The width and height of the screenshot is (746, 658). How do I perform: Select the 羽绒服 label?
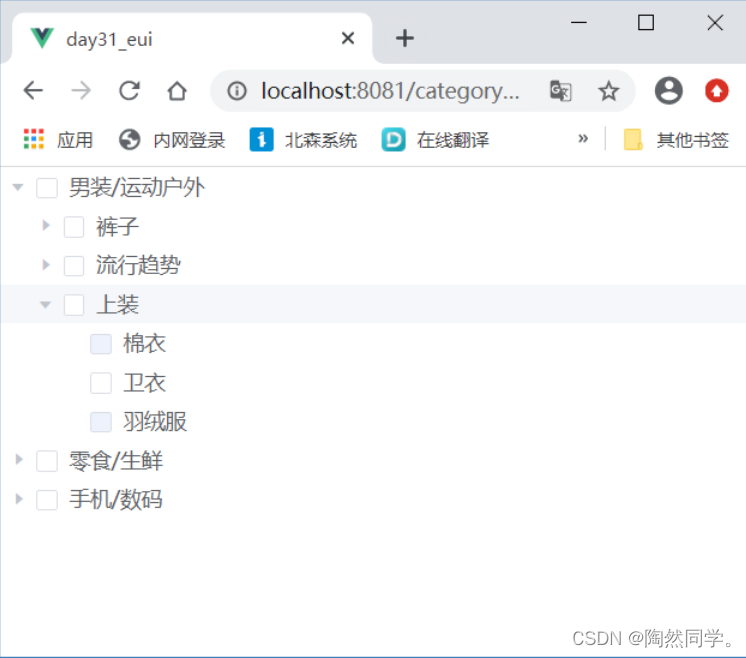tap(155, 422)
